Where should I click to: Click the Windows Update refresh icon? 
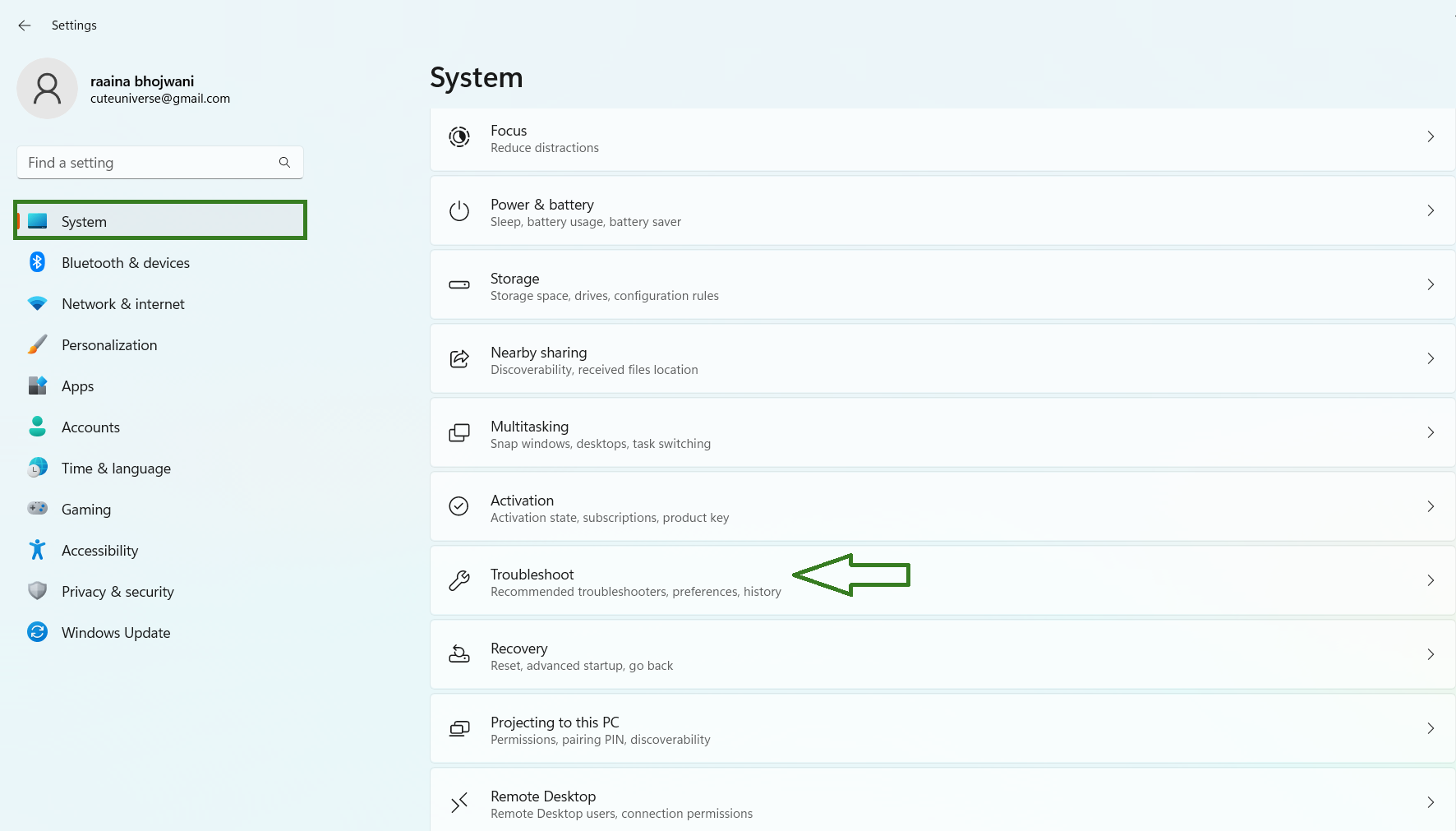click(37, 632)
